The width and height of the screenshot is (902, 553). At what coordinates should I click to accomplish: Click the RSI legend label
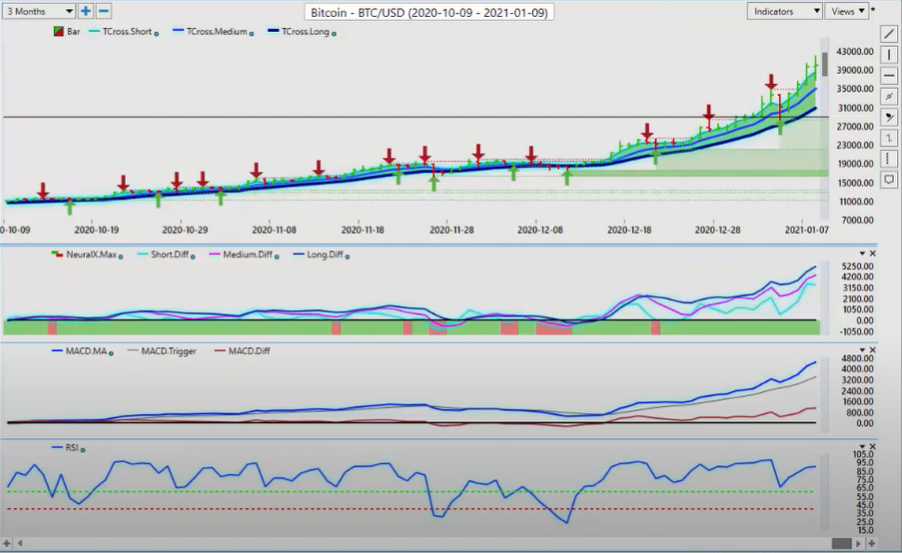pyautogui.click(x=72, y=447)
